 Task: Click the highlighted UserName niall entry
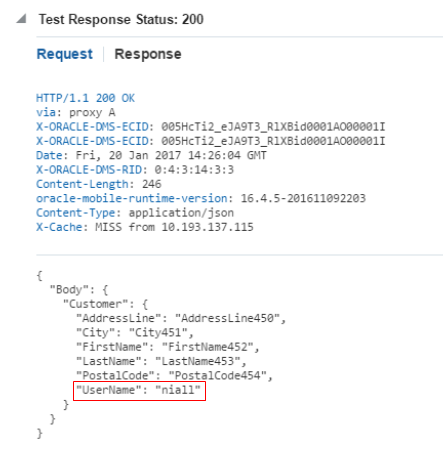[139, 391]
